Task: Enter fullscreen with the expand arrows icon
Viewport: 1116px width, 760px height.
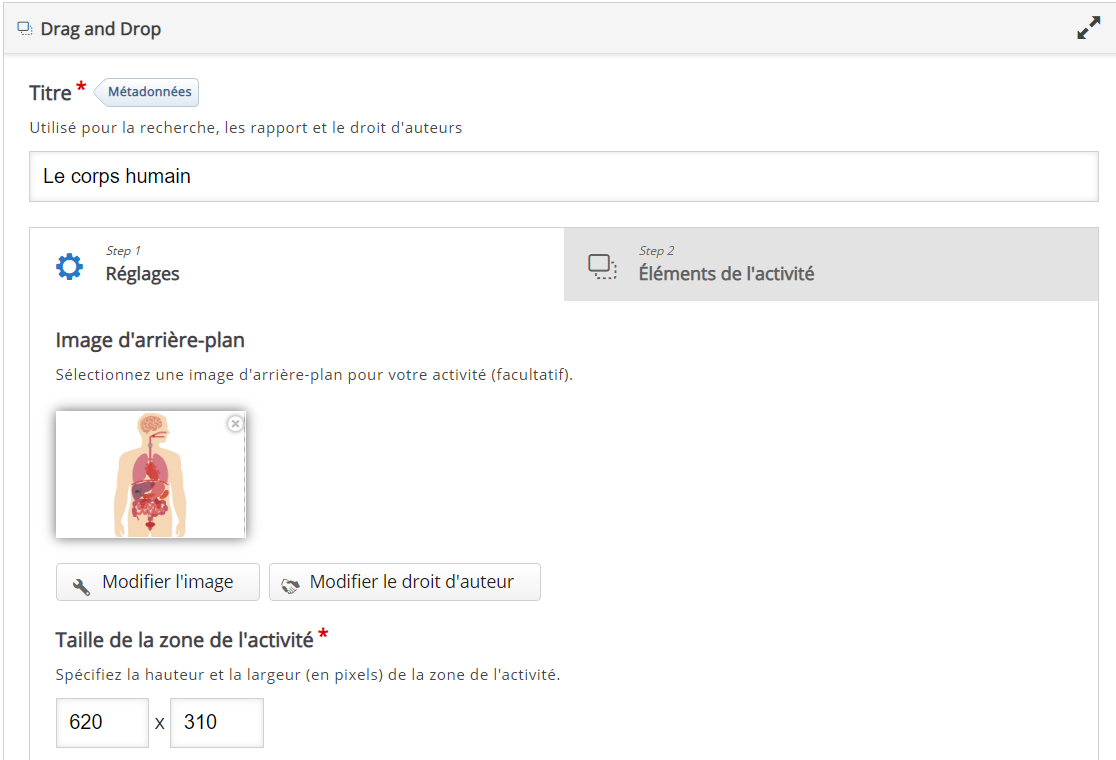Action: pyautogui.click(x=1088, y=29)
